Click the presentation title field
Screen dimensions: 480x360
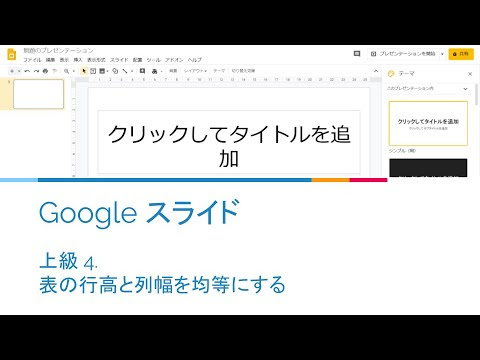point(58,50)
